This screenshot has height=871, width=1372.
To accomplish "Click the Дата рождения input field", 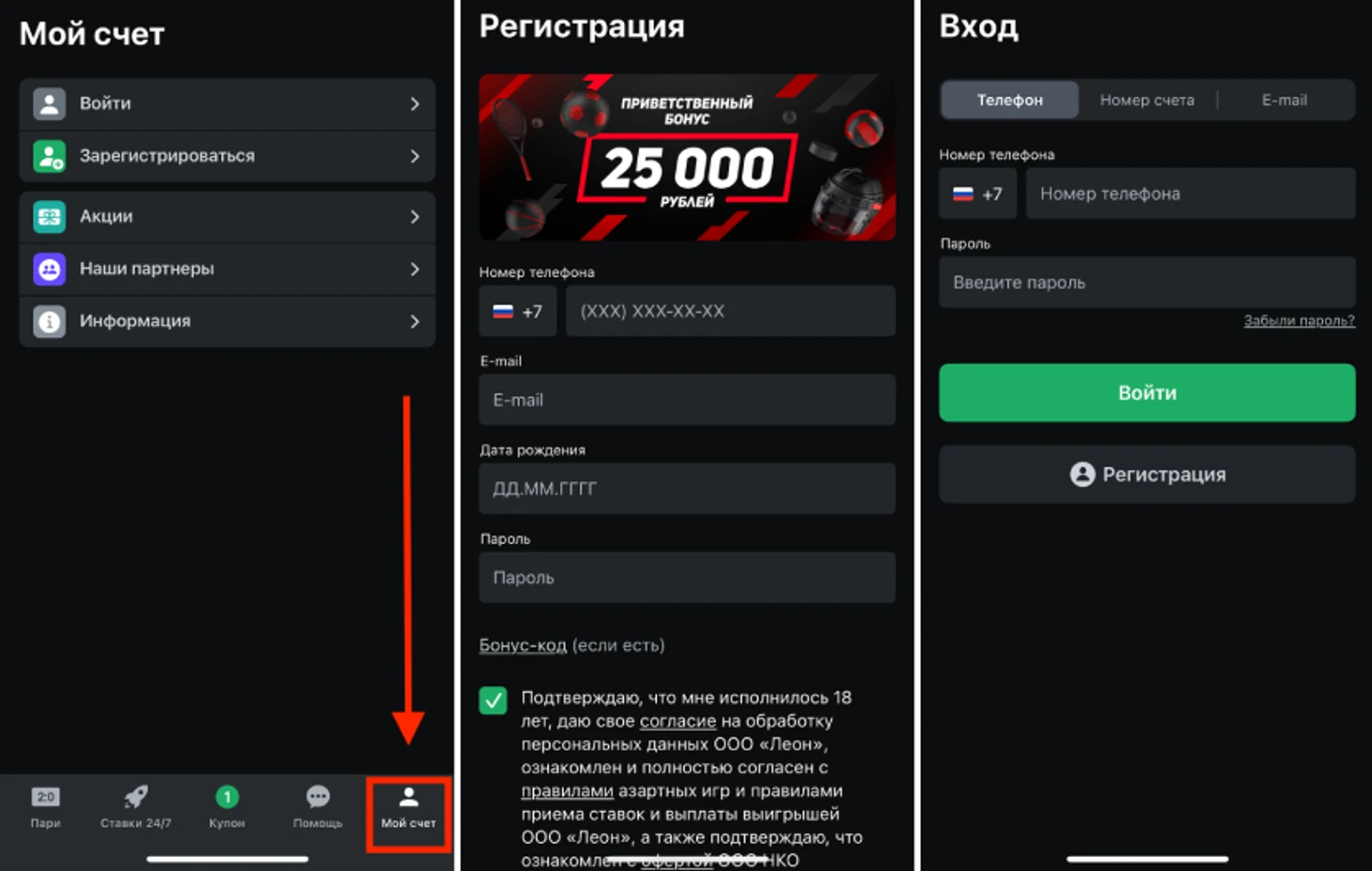I will pos(687,489).
